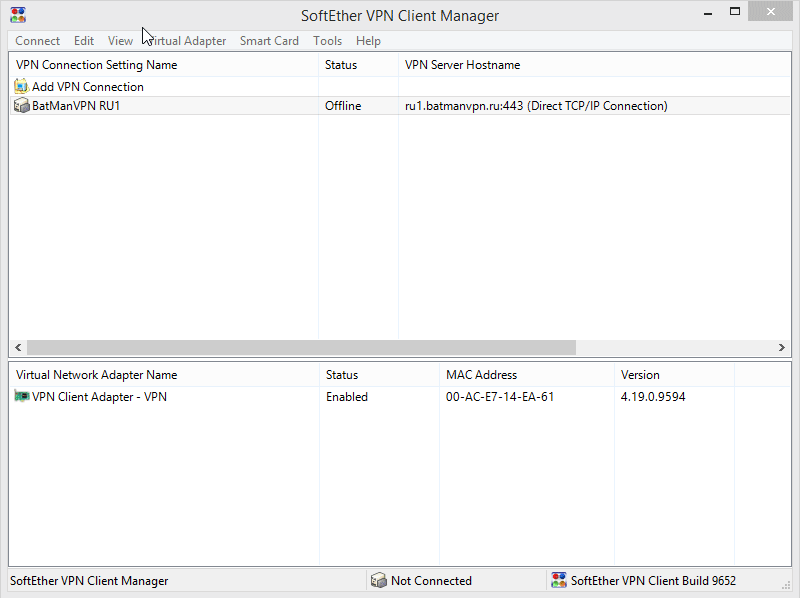
Task: Select the BatManVPN RU1 connection row
Action: click(x=150, y=105)
